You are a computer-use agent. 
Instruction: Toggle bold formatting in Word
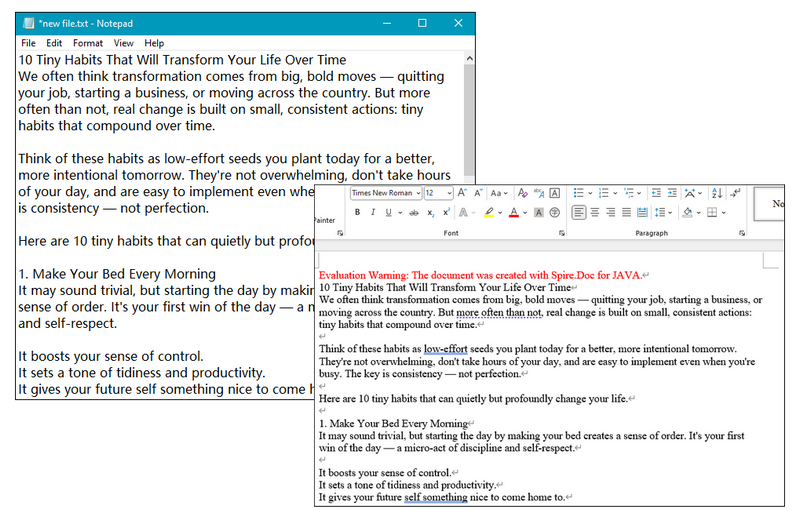click(x=357, y=212)
